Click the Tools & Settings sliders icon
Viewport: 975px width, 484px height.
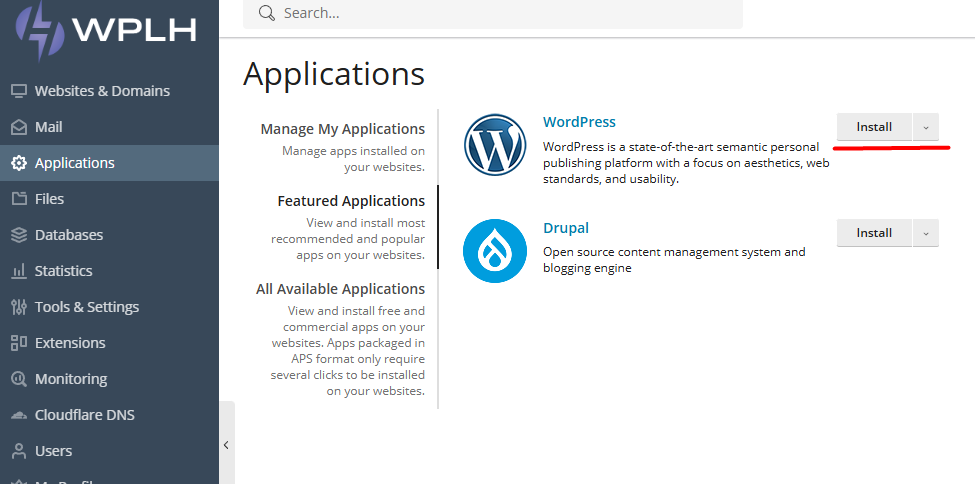point(19,307)
